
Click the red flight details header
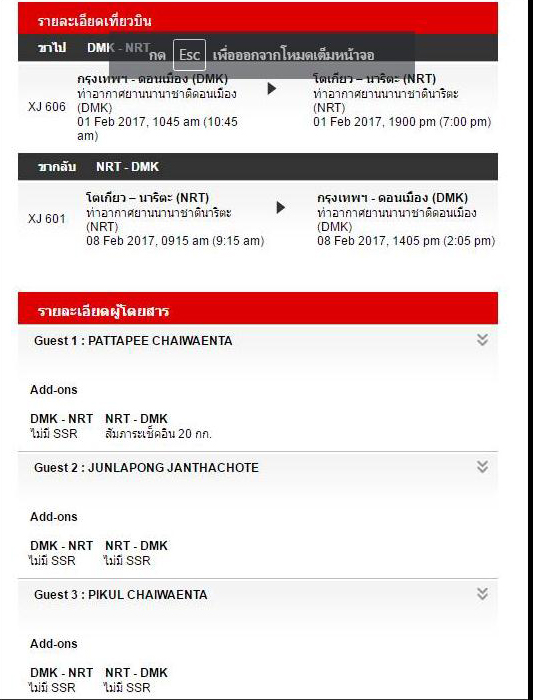[x=258, y=18]
